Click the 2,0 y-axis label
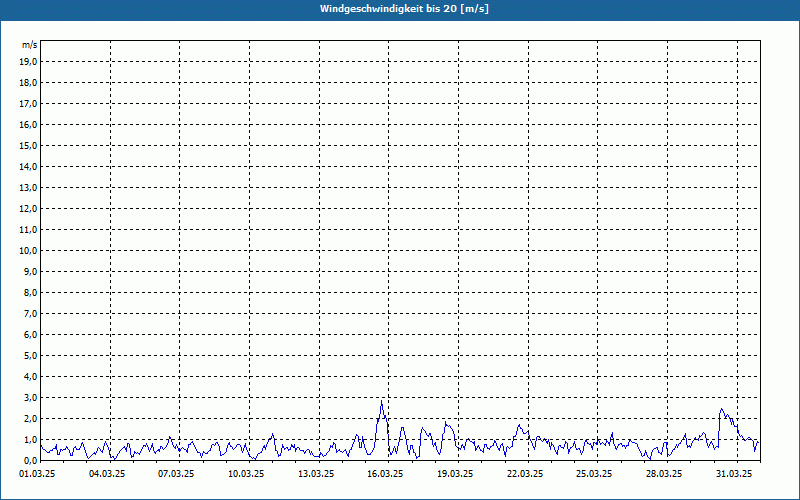This screenshot has height=500, width=800. click(x=31, y=418)
